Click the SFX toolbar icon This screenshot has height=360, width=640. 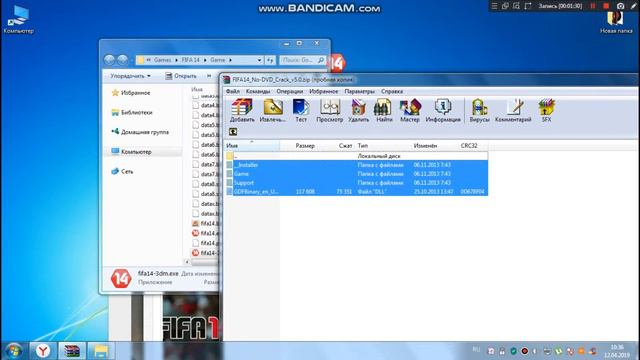(546, 110)
